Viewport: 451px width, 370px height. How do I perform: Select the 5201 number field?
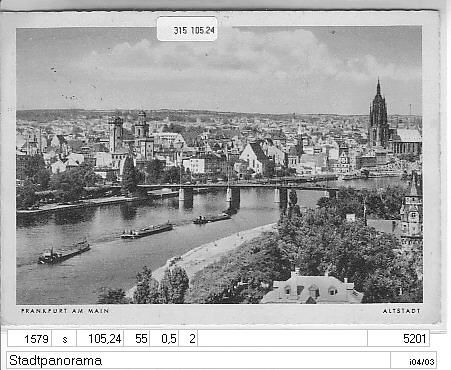[398, 339]
